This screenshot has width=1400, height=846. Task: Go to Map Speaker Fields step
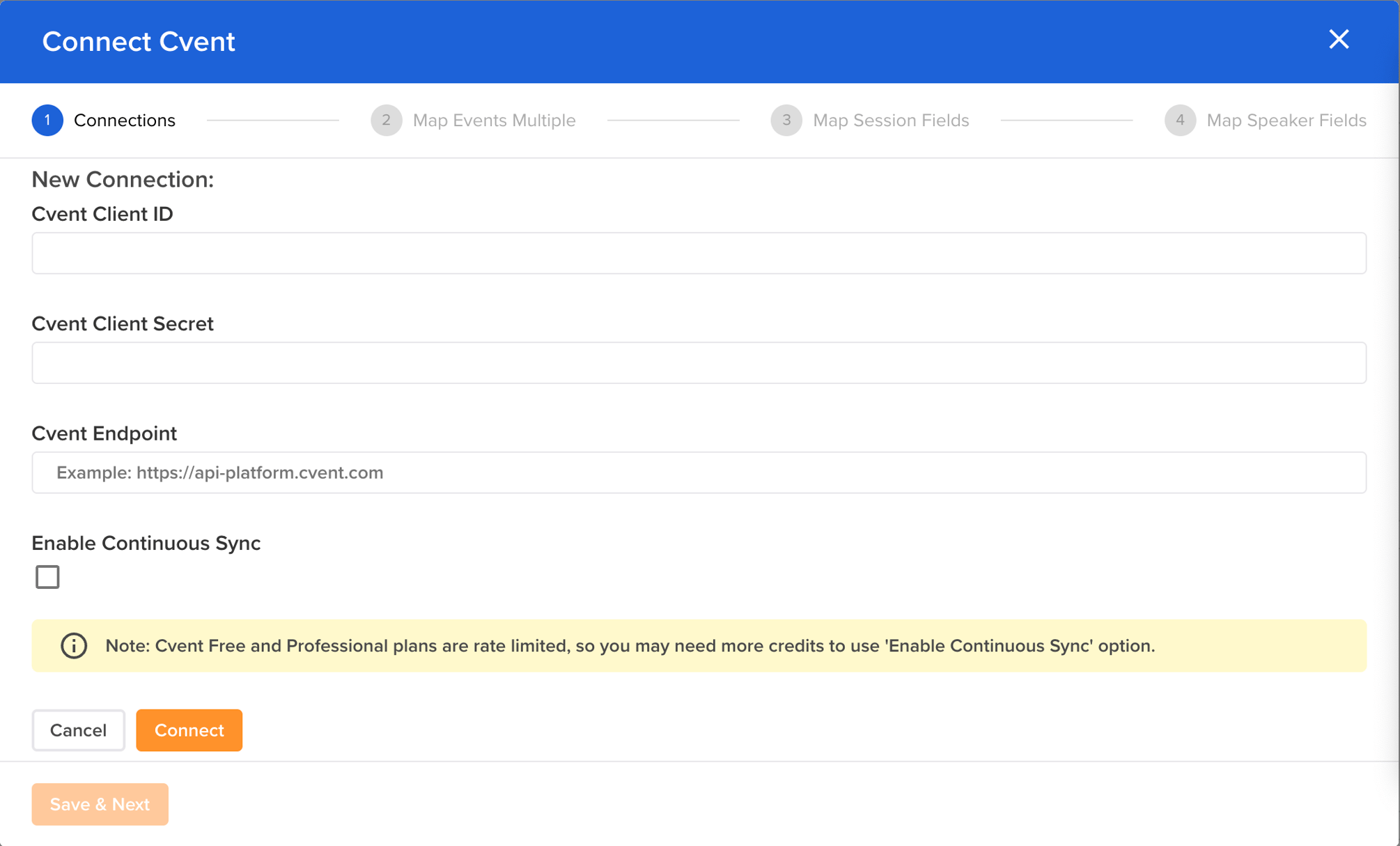(x=1286, y=120)
